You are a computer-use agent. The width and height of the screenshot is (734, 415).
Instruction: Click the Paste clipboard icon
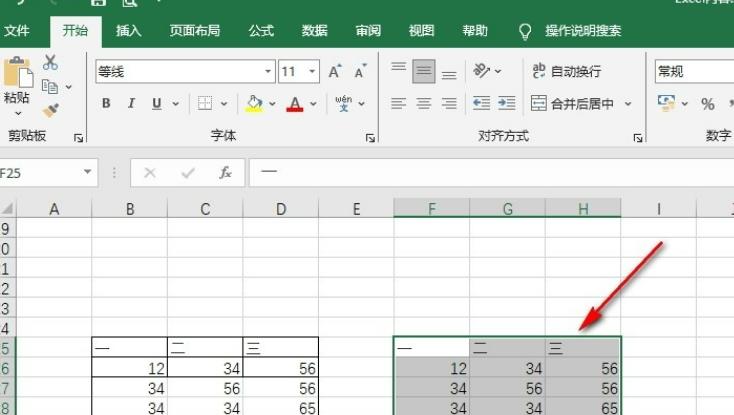pos(18,73)
